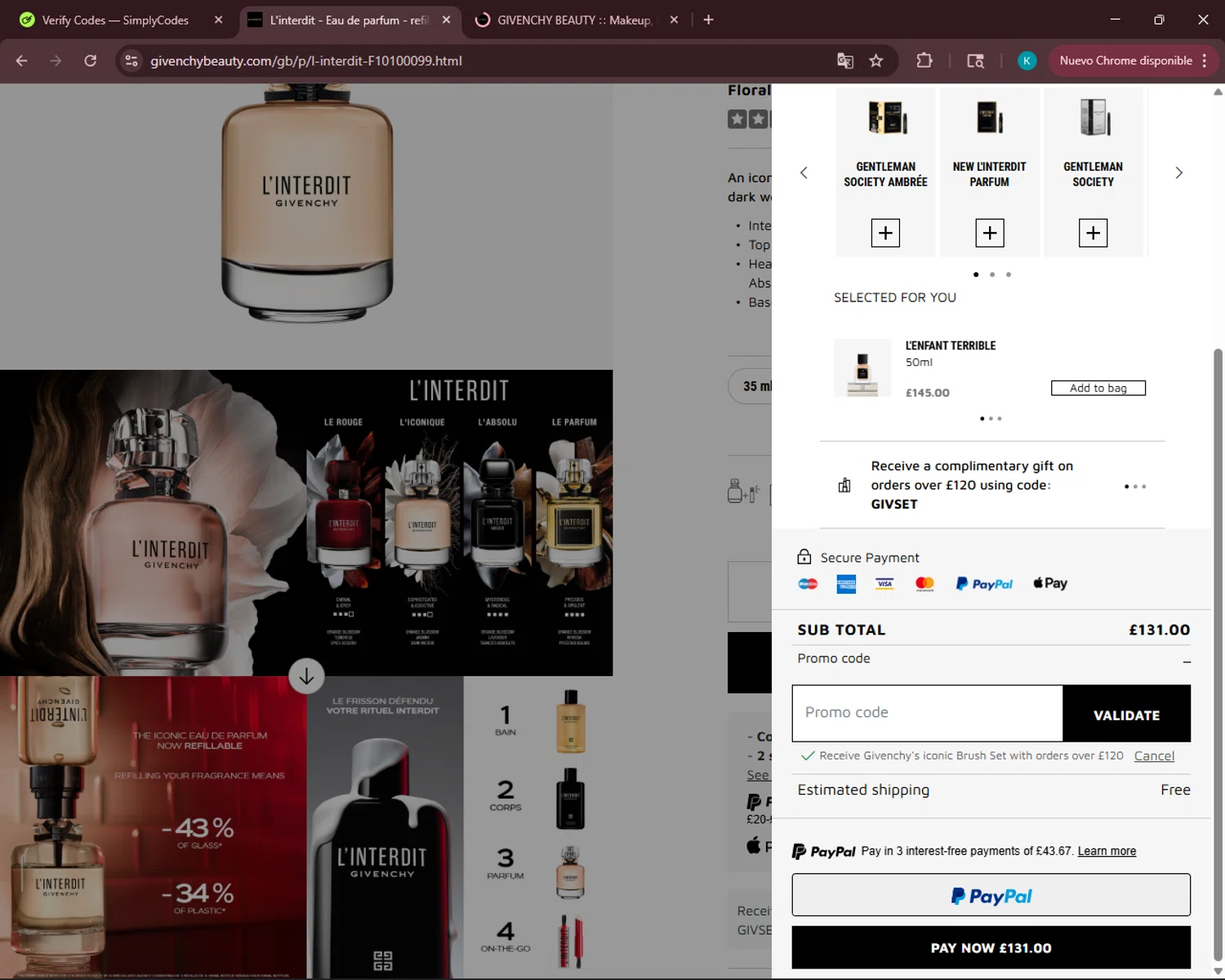Bookmark this page with the star icon
This screenshot has height=980, width=1225.
tap(876, 60)
